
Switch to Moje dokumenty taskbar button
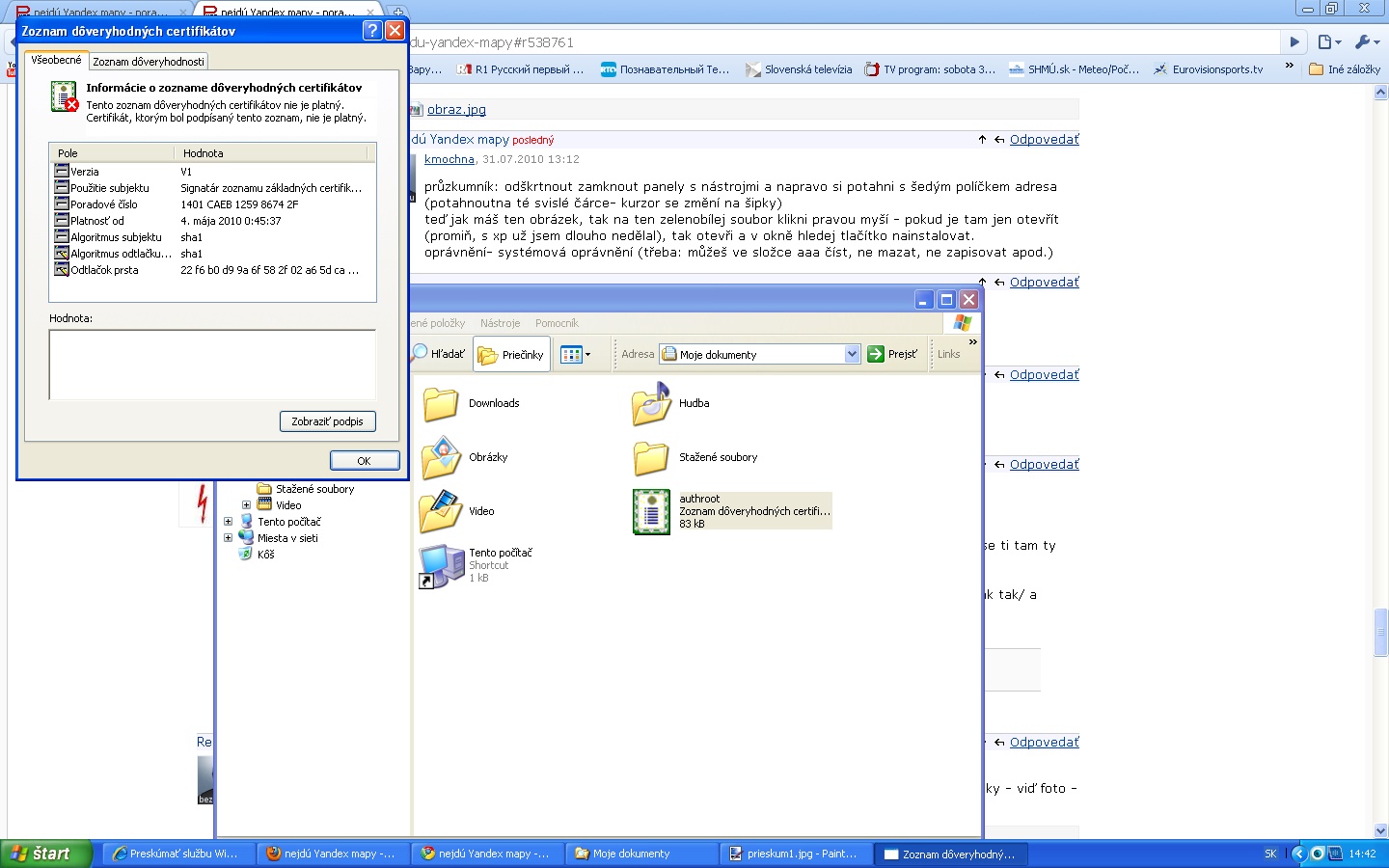click(x=640, y=854)
